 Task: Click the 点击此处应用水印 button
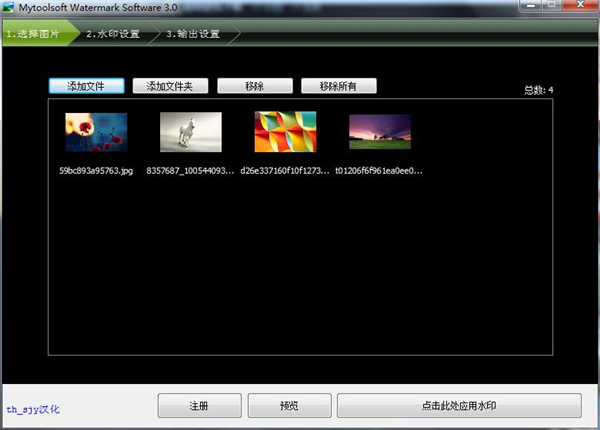[458, 406]
